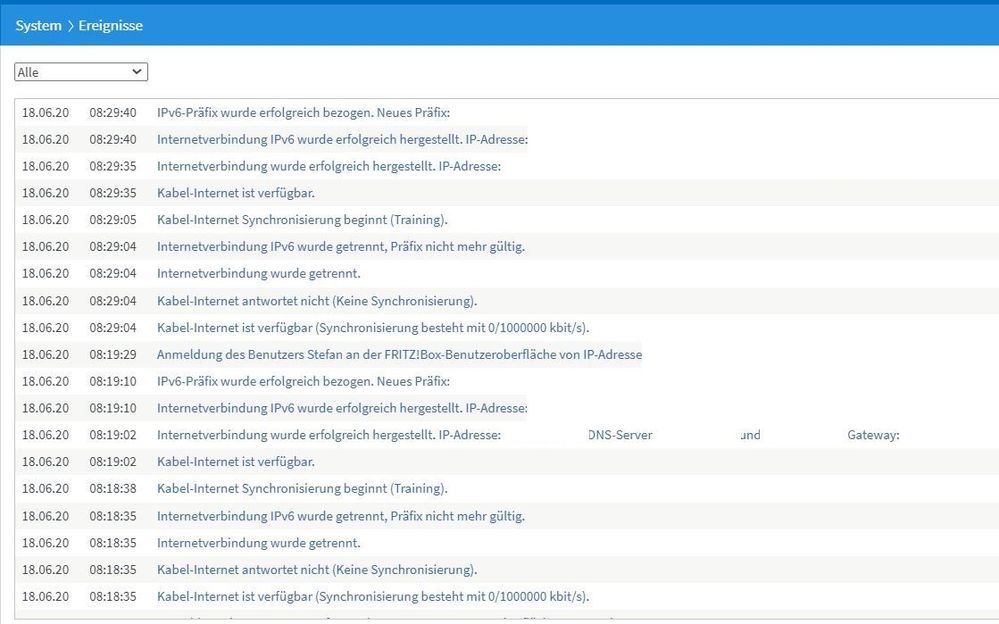Image resolution: width=999 pixels, height=624 pixels.
Task: Select the 08:29:04 Internetverbindung IPv6 wurde getrennt message
Action: [x=341, y=247]
